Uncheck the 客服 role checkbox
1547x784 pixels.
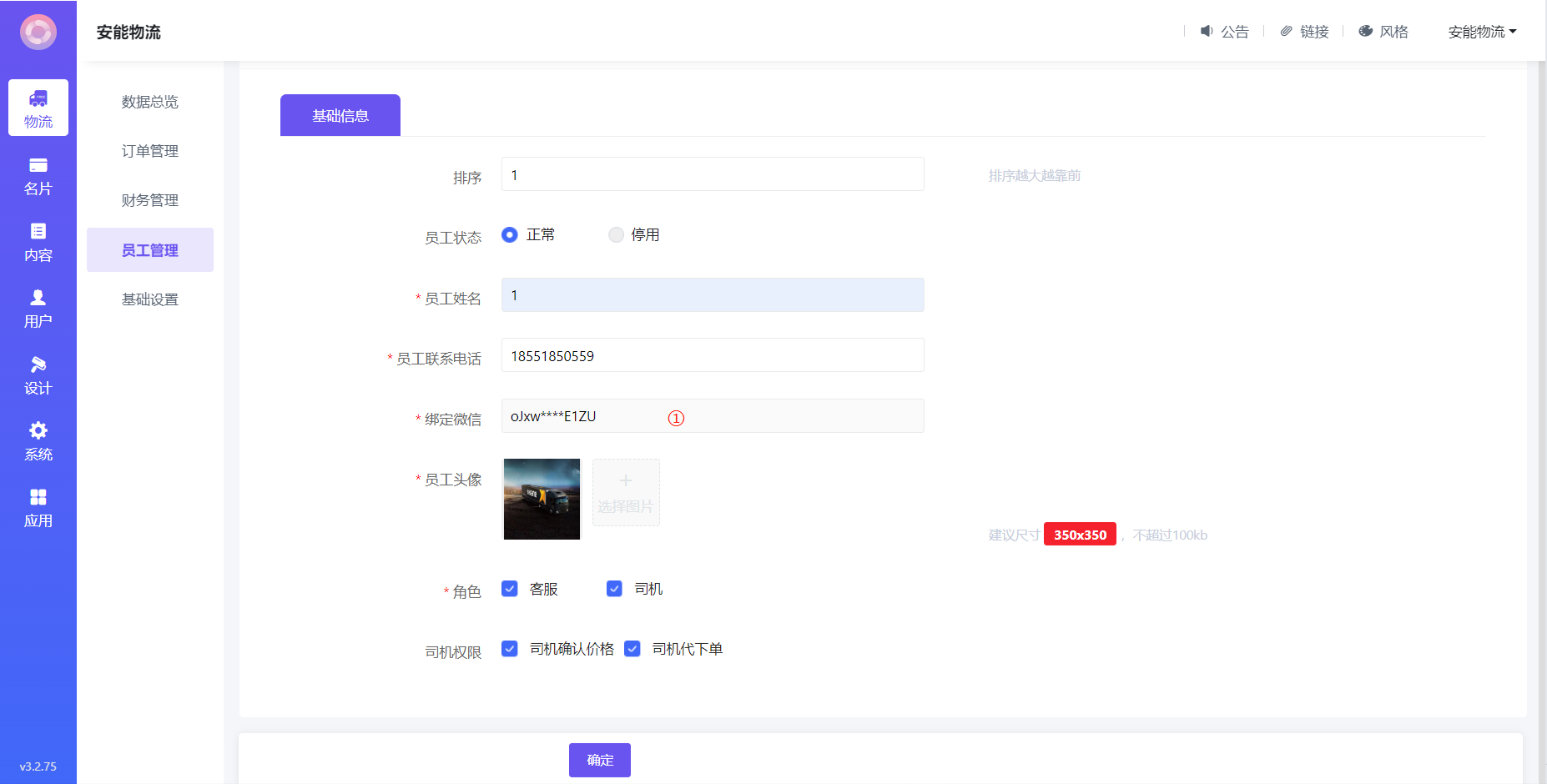pyautogui.click(x=510, y=589)
